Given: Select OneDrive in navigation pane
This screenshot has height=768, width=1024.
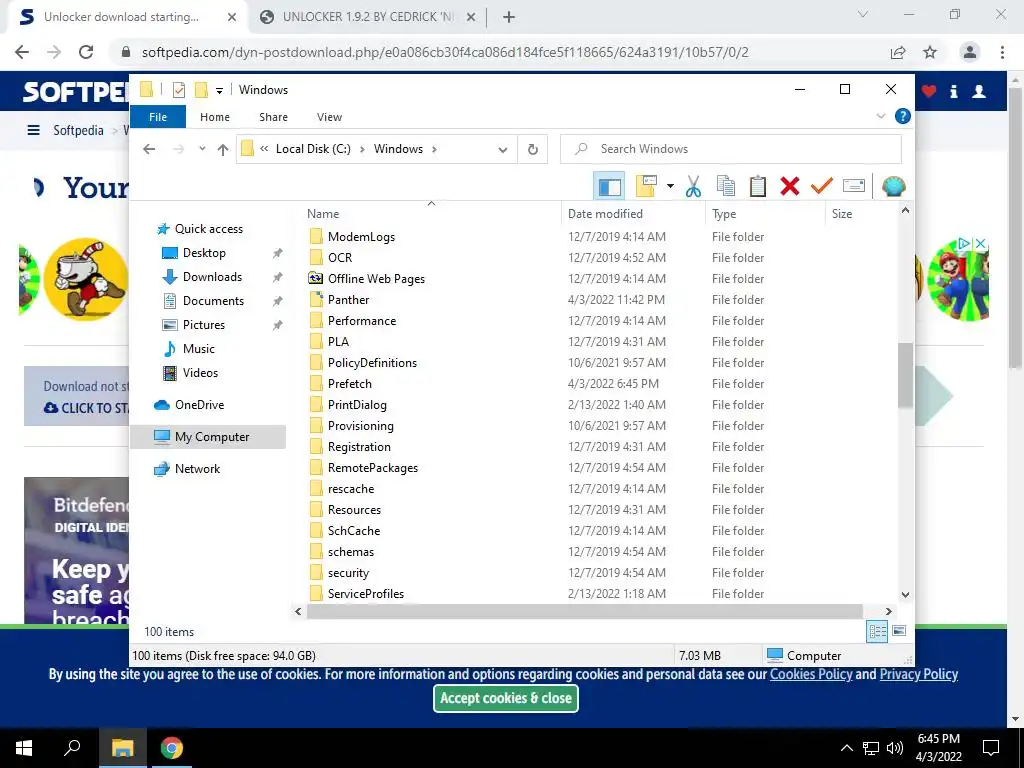Looking at the screenshot, I should [x=199, y=405].
